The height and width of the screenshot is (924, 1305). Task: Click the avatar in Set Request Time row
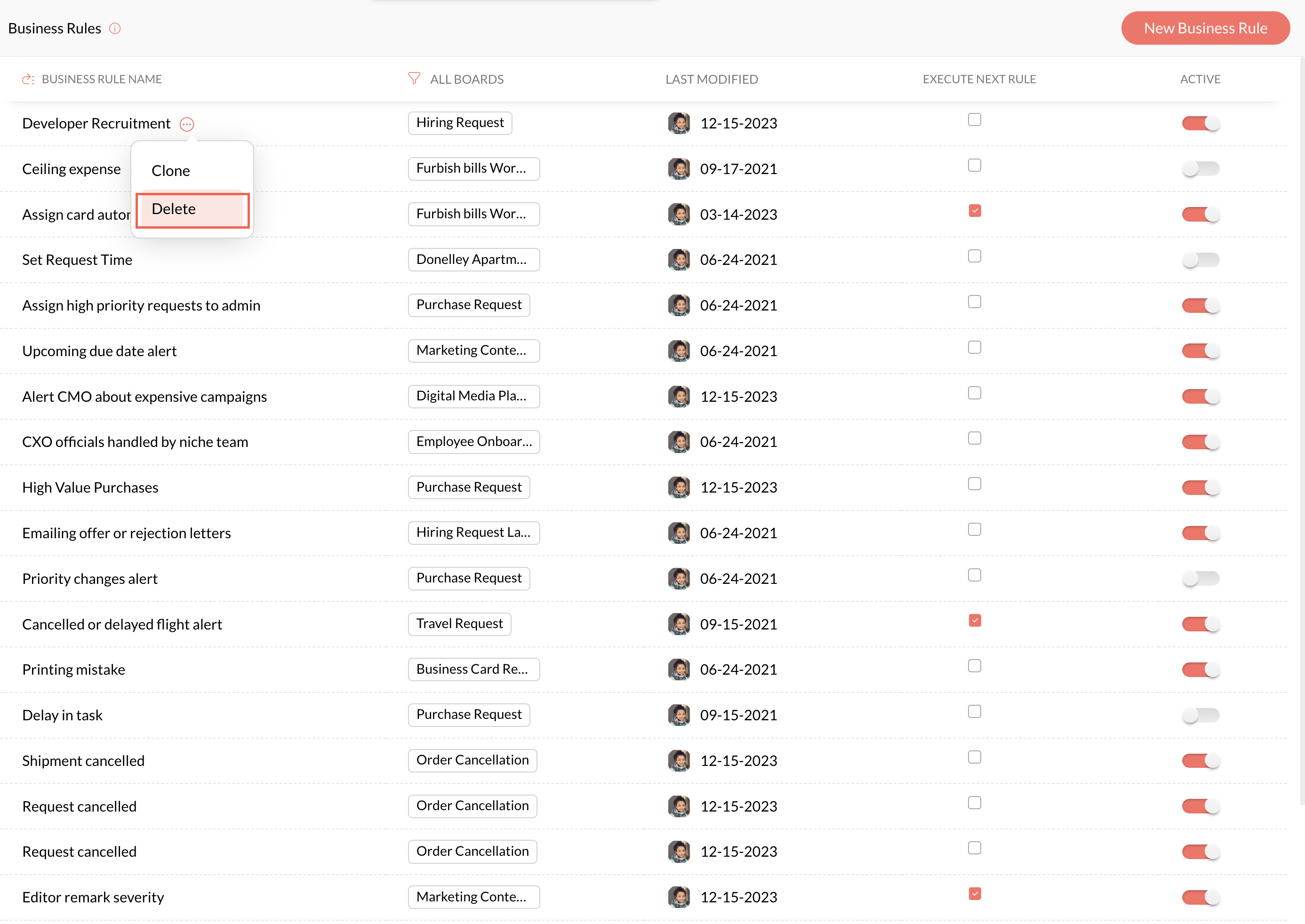pos(679,259)
